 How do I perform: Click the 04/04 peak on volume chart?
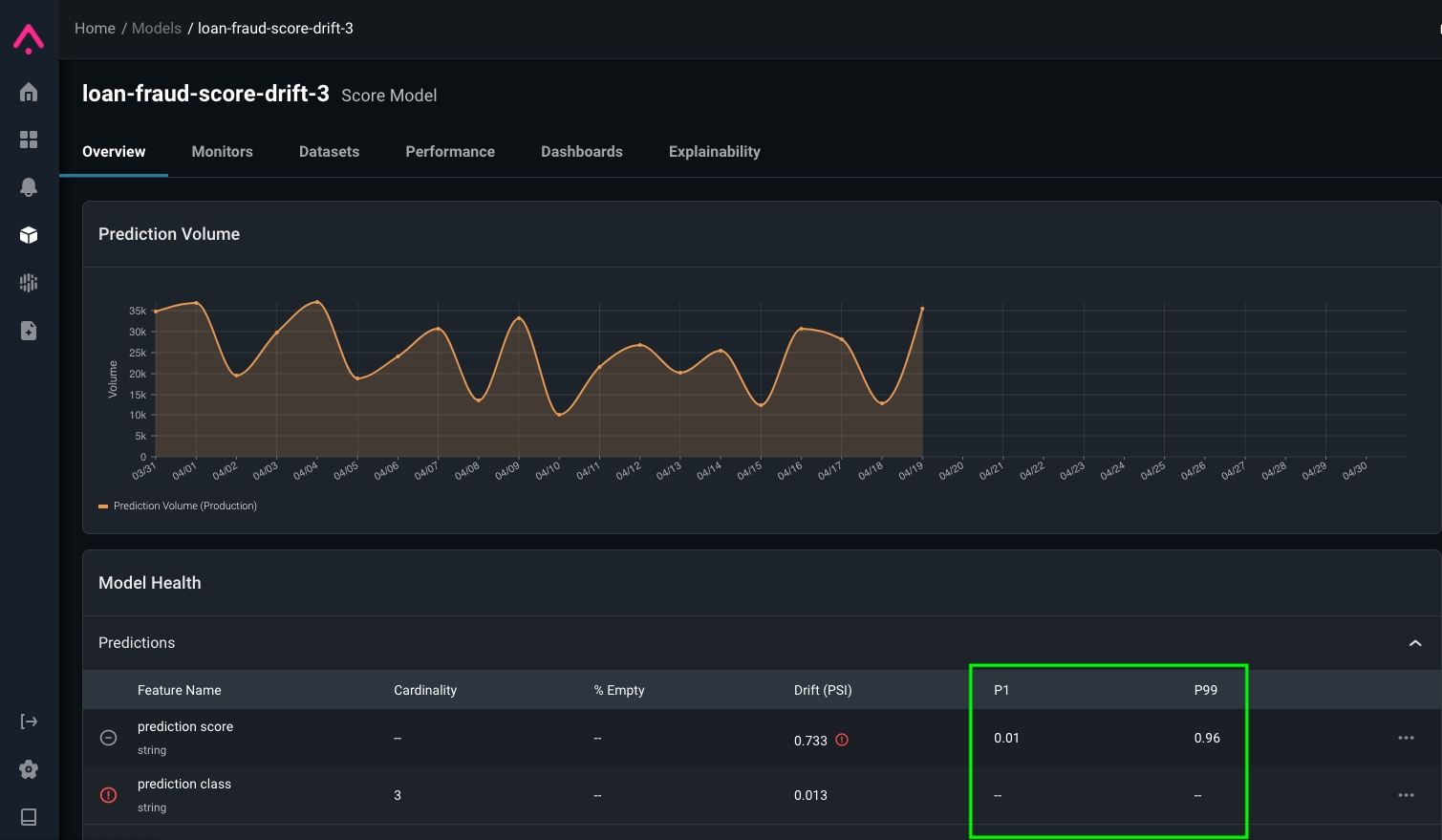pos(317,302)
